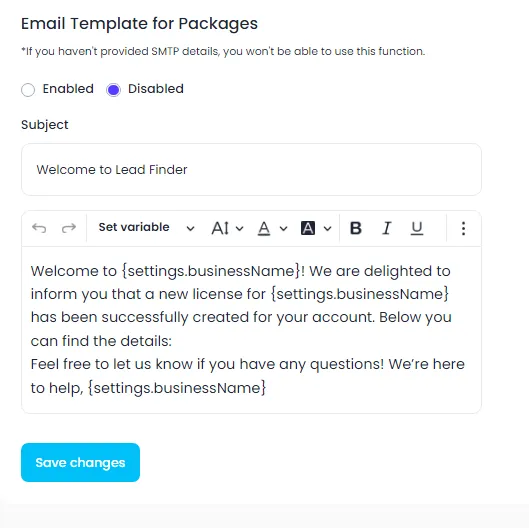Click the Disabled label text
Image resolution: width=529 pixels, height=528 pixels.
[x=156, y=89]
